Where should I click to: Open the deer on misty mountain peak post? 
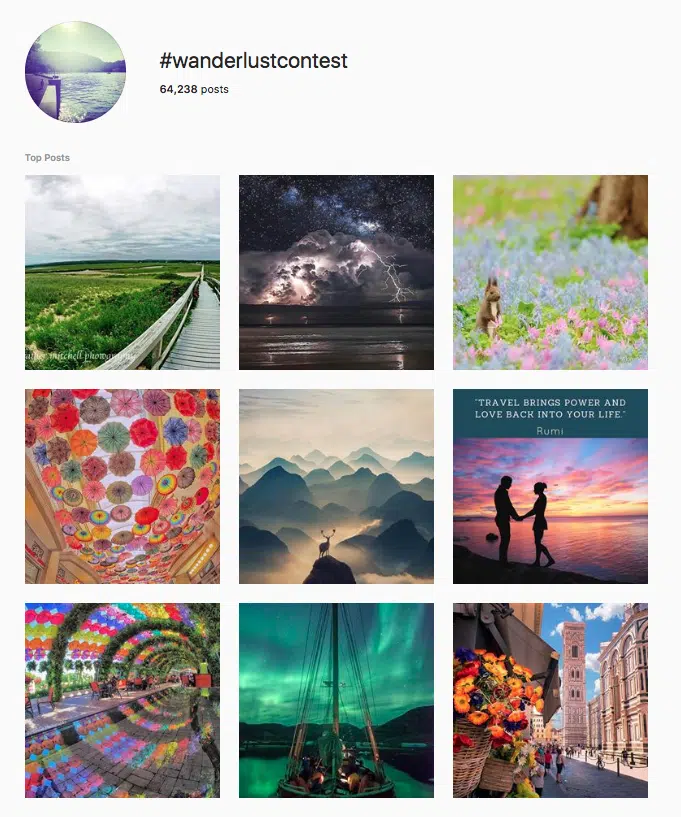[336, 486]
